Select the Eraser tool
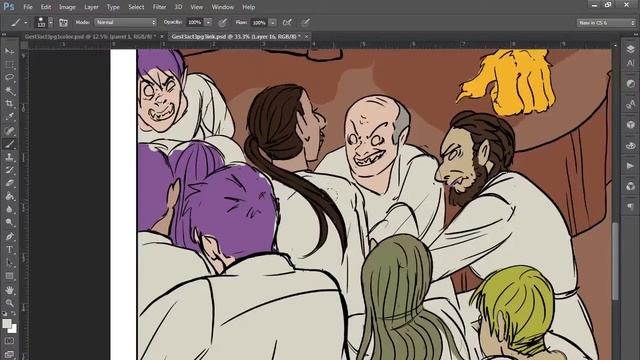 (x=9, y=183)
